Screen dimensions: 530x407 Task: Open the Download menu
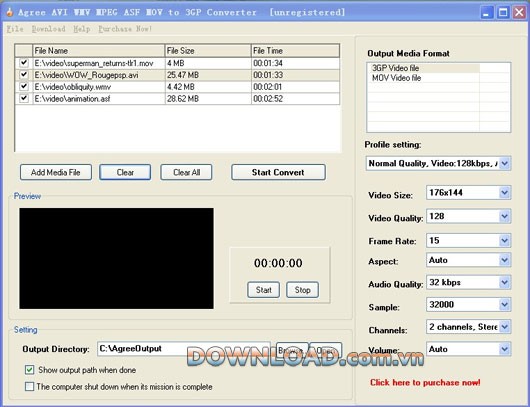(x=49, y=29)
